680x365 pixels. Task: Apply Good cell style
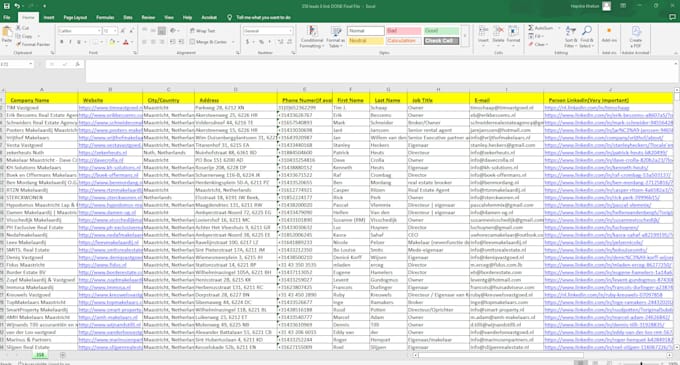tap(441, 31)
